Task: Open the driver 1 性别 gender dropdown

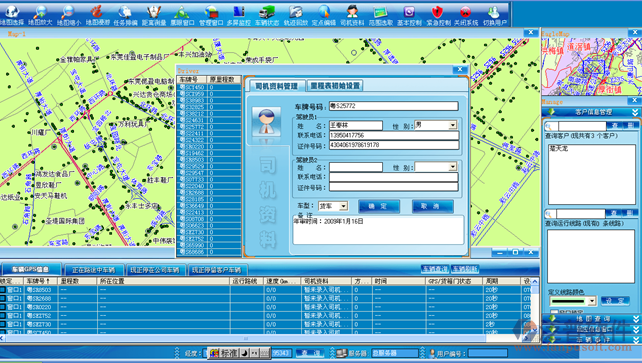Action: coord(453,125)
